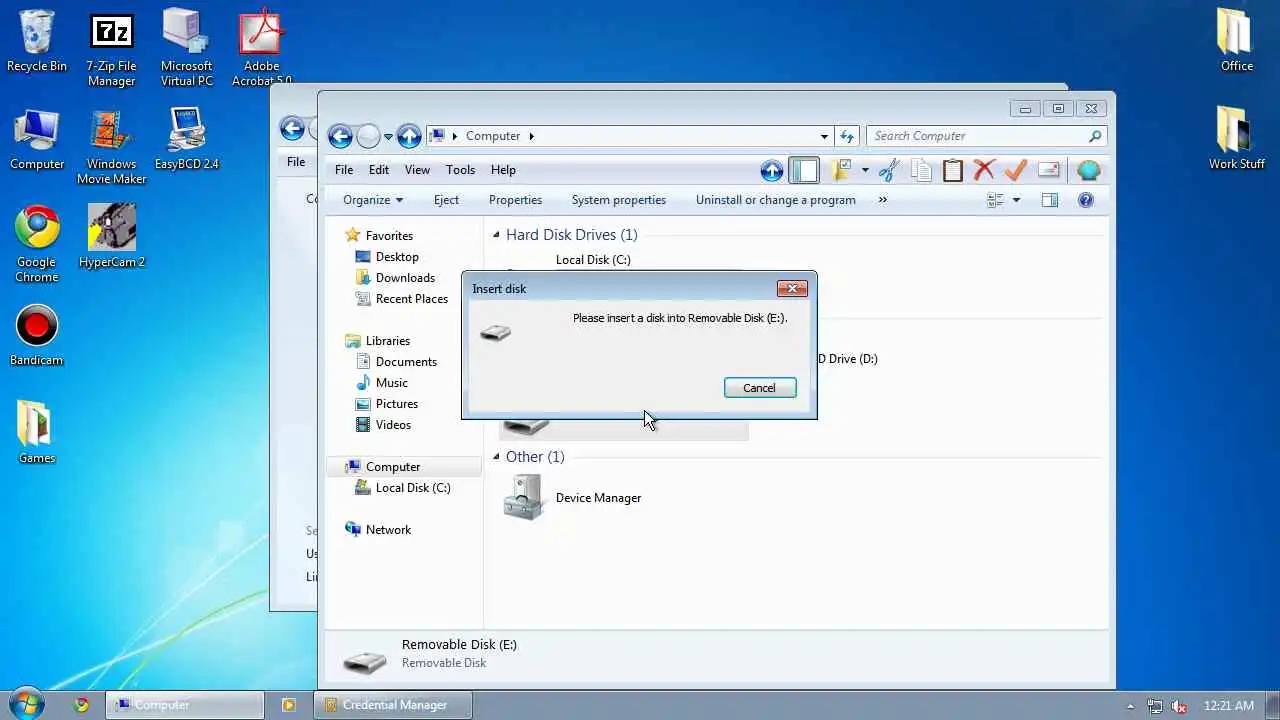Click the Back arrow in Computer window
Screen dimensions: 1280x720
pyautogui.click(x=340, y=136)
